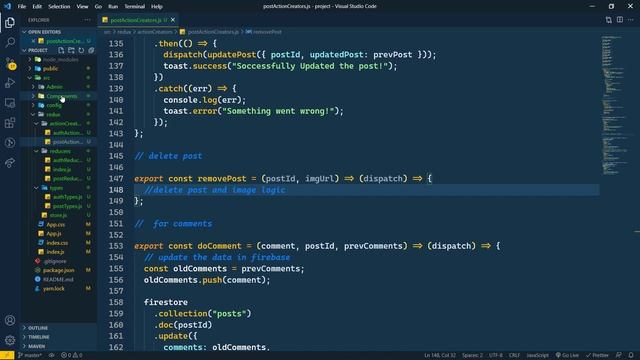Expand the Components folder
This screenshot has height=360, width=640.
click(33, 96)
